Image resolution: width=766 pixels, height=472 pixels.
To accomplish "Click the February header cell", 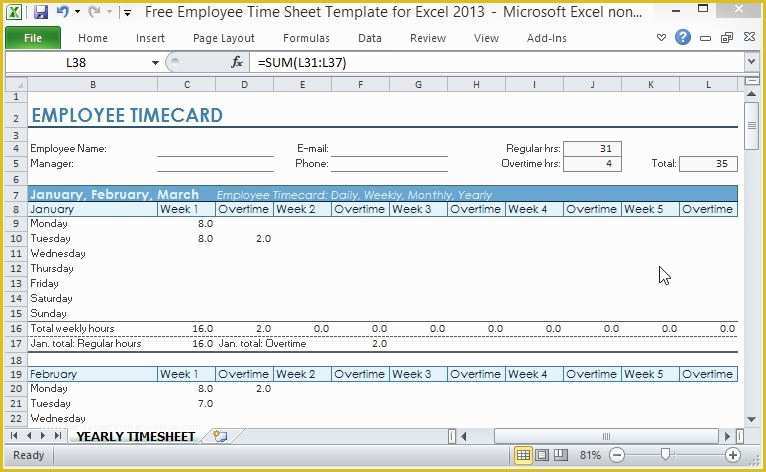I will pyautogui.click(x=93, y=374).
